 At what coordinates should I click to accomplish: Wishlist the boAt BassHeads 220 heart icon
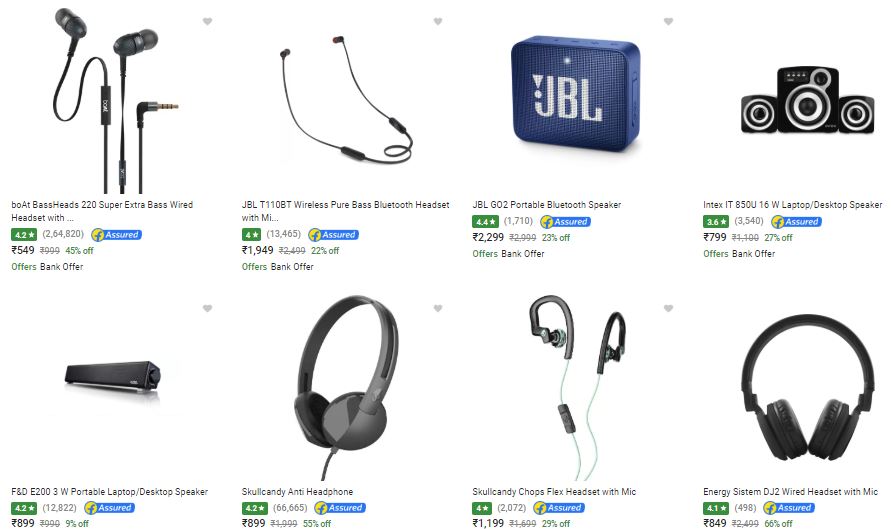[x=207, y=22]
